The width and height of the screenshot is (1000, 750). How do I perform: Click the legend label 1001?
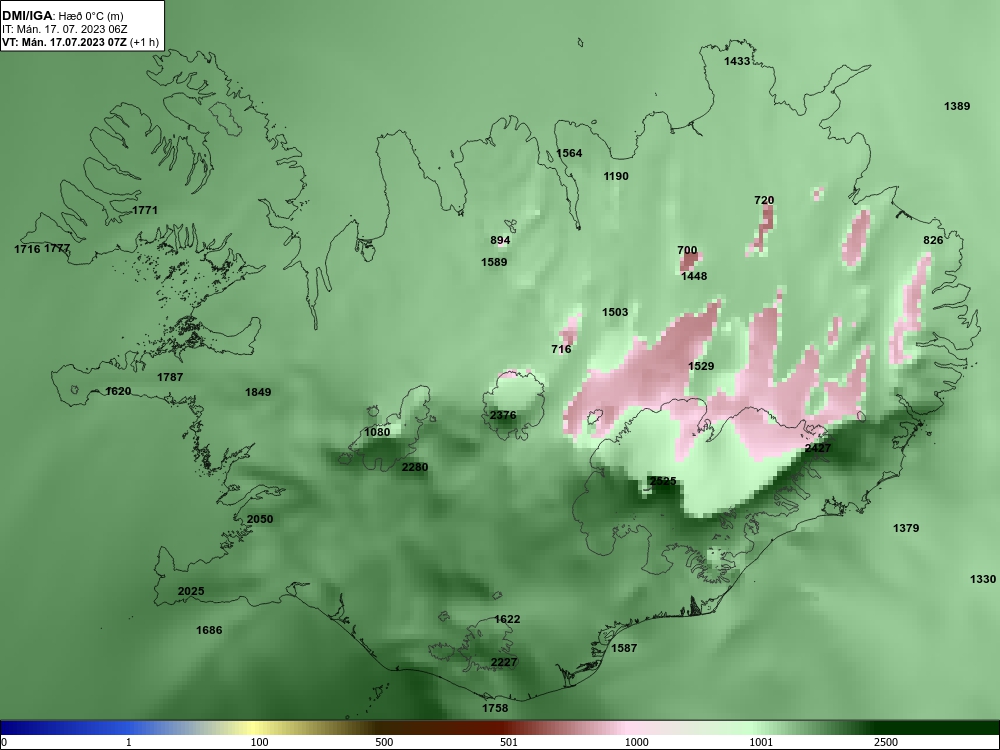tap(761, 742)
